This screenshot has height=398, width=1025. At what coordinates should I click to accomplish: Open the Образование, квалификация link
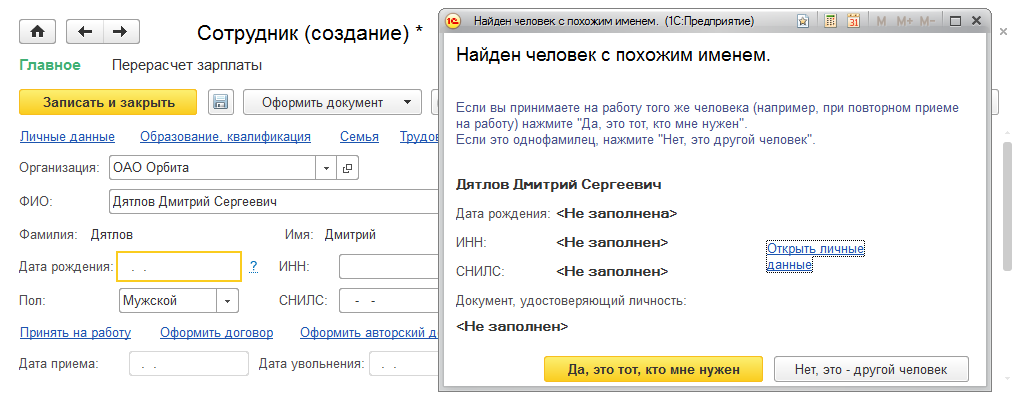click(226, 137)
